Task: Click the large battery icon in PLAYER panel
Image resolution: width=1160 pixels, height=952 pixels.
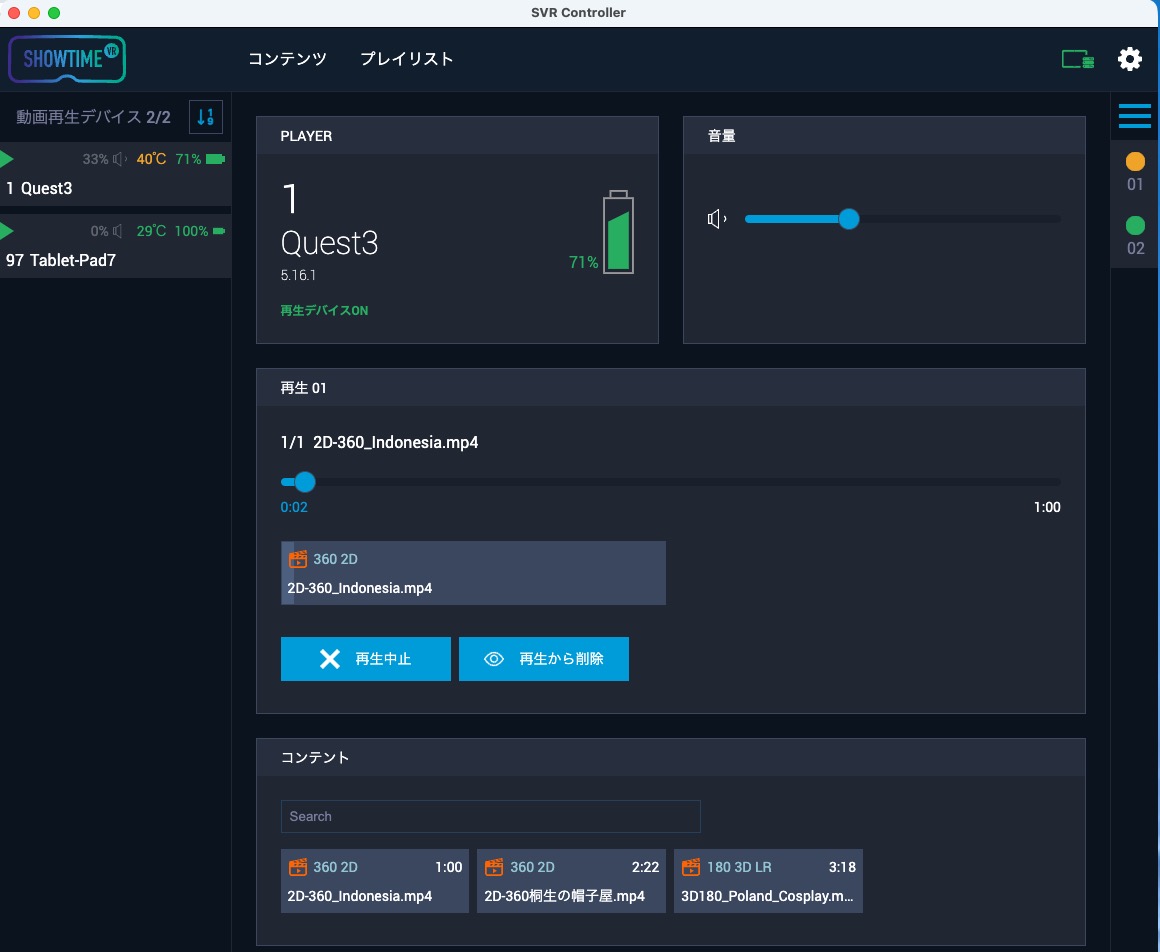Action: click(618, 232)
